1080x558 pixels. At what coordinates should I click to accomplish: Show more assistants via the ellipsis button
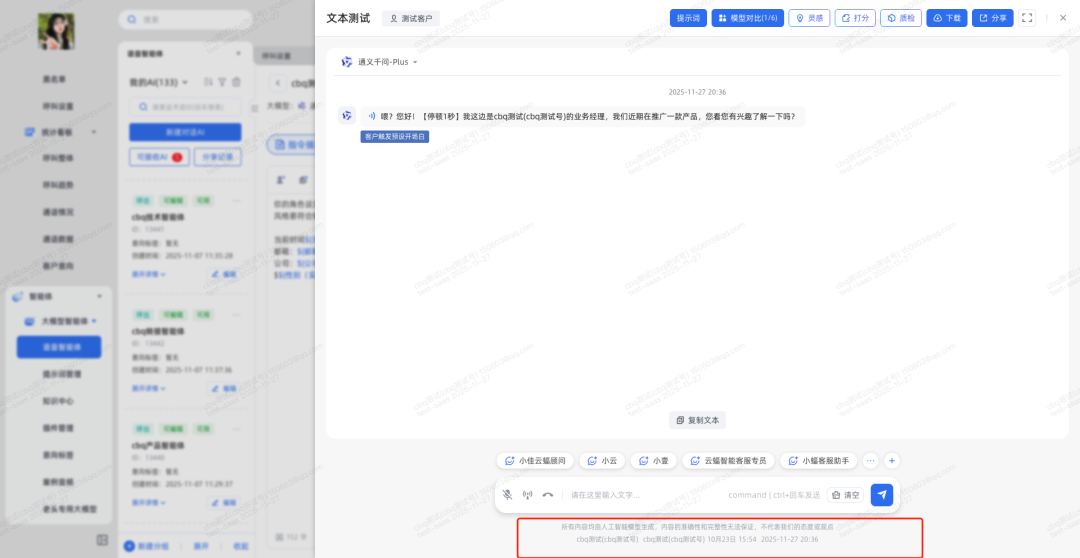pos(870,461)
